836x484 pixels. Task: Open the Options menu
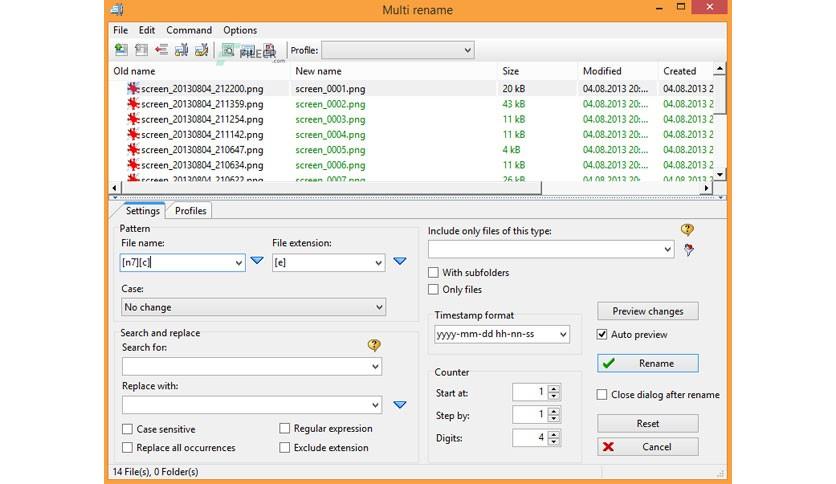coord(240,30)
